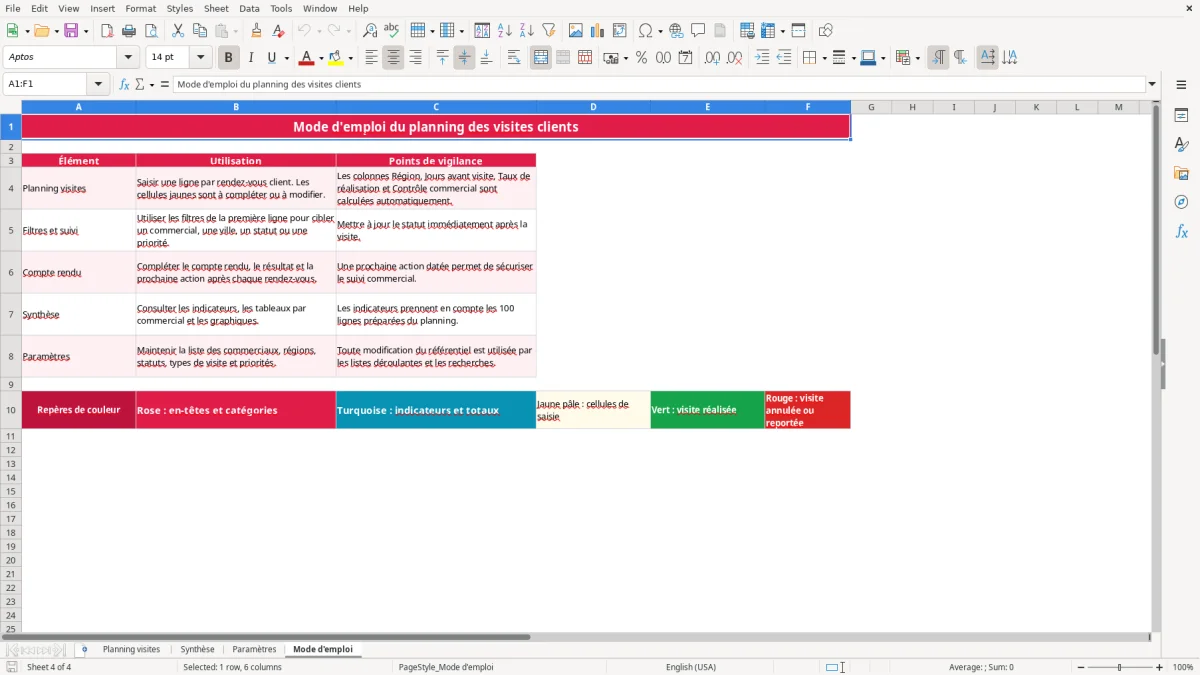Open the Data menu
The width and height of the screenshot is (1200, 675).
(x=249, y=8)
